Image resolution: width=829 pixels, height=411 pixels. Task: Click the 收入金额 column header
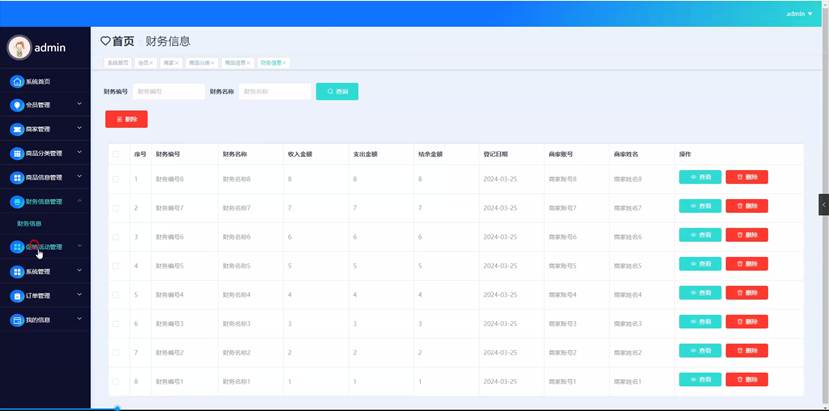pyautogui.click(x=300, y=154)
